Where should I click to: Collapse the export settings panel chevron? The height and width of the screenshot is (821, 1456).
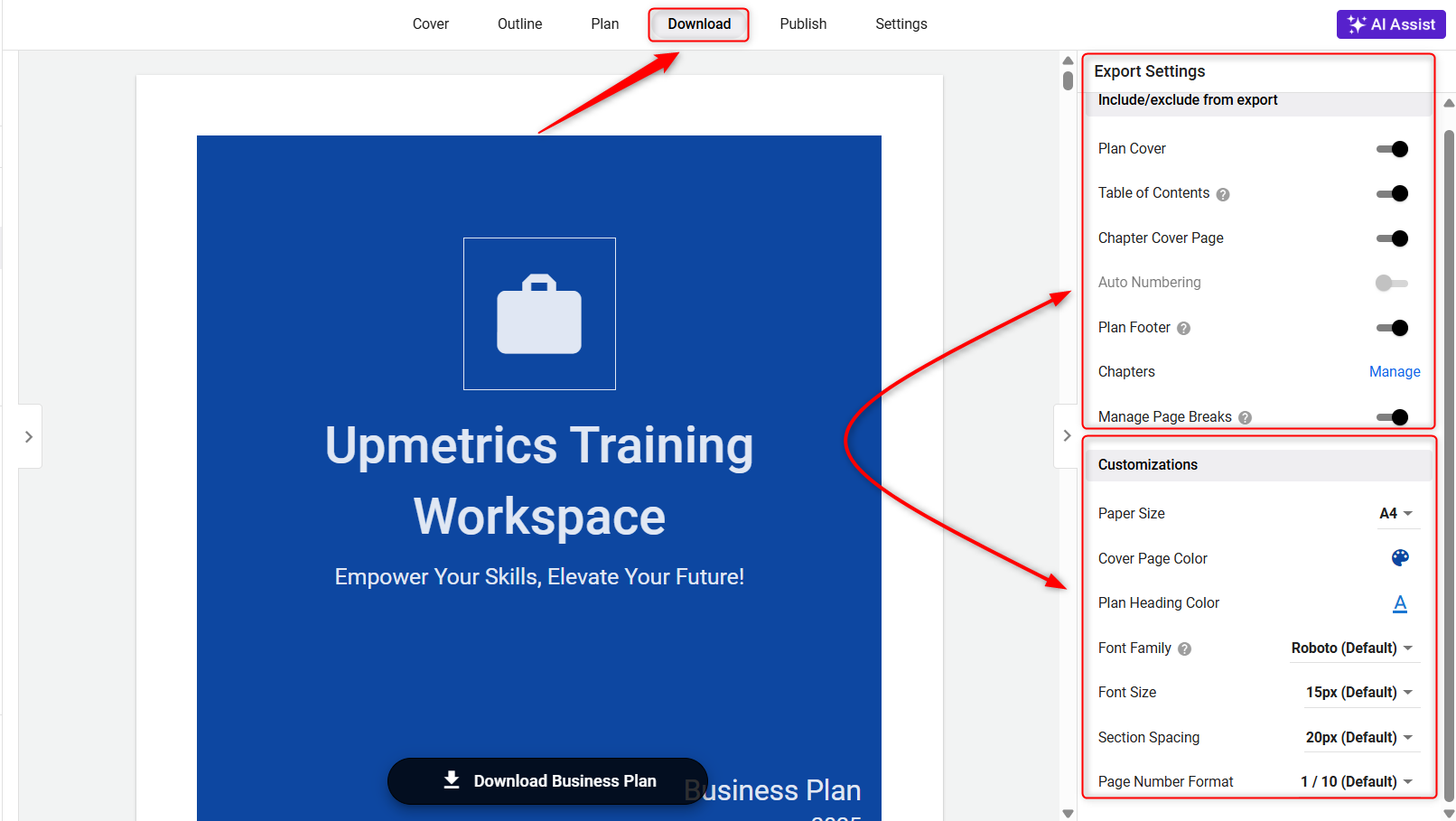[1067, 436]
